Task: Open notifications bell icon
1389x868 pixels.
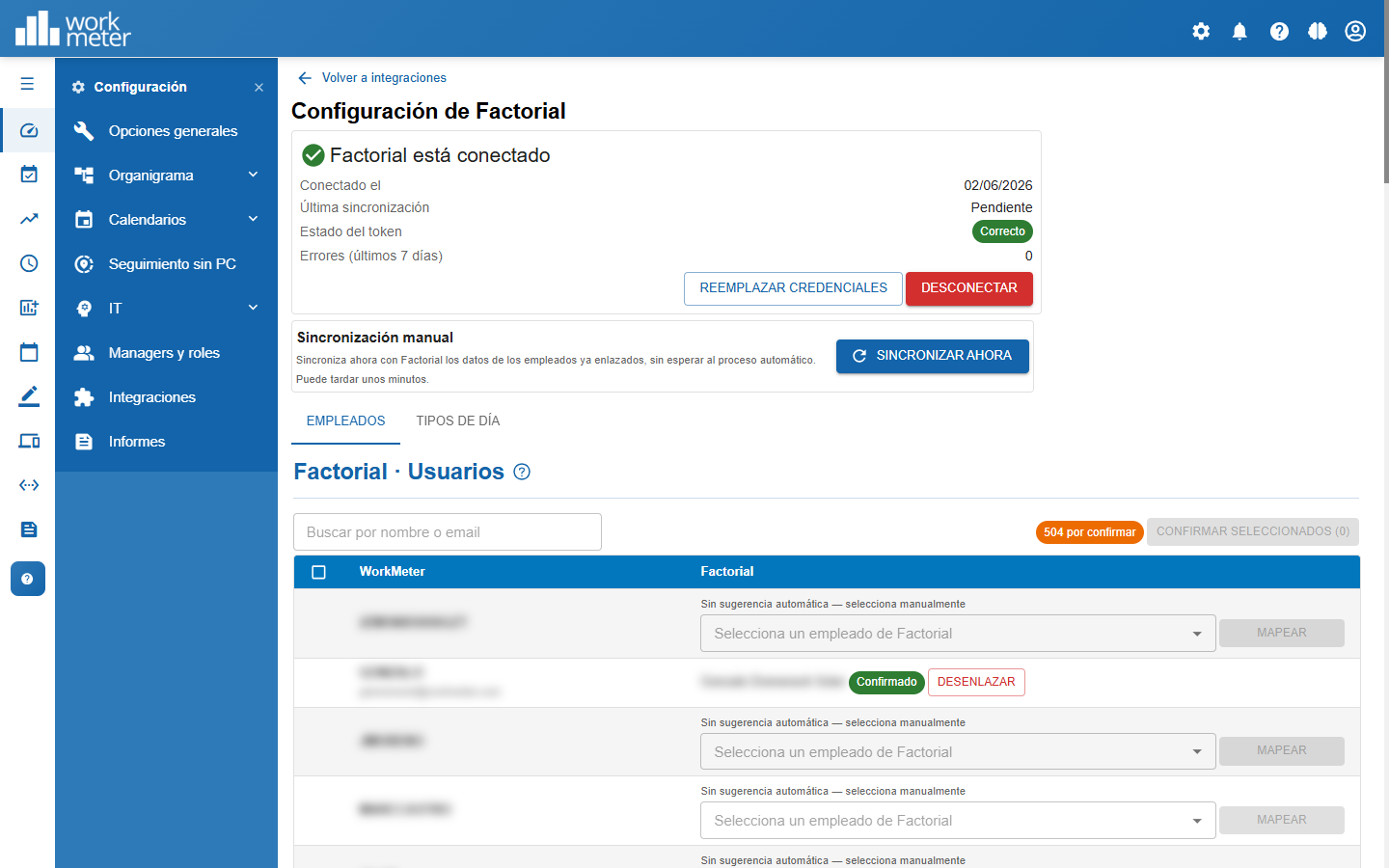Action: (1239, 31)
